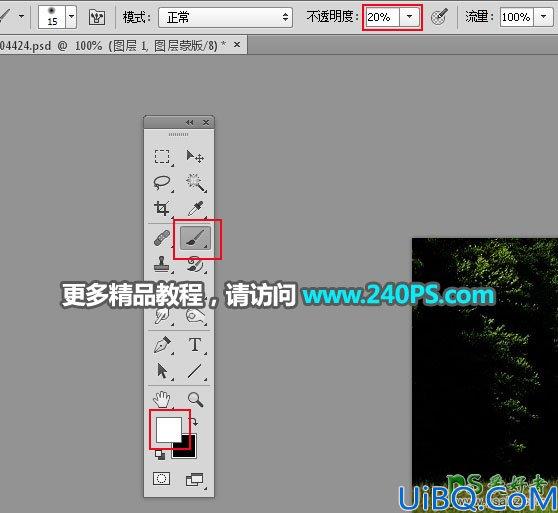Click the white foreground color swatch

point(168,429)
